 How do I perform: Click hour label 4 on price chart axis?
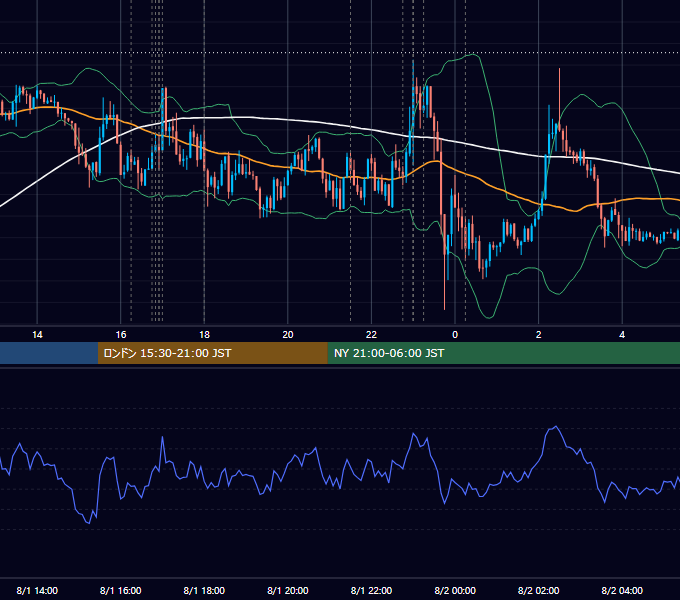tap(622, 335)
